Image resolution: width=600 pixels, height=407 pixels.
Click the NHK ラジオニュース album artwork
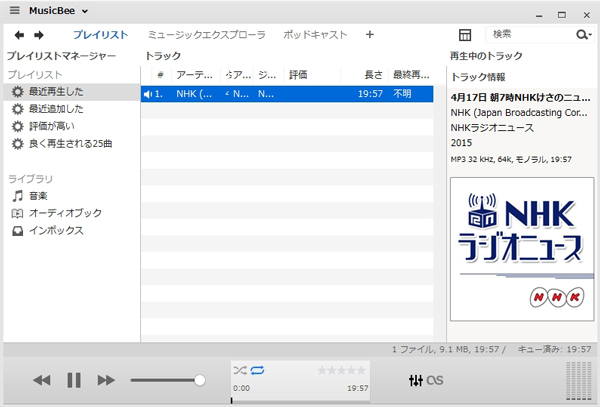coord(522,249)
